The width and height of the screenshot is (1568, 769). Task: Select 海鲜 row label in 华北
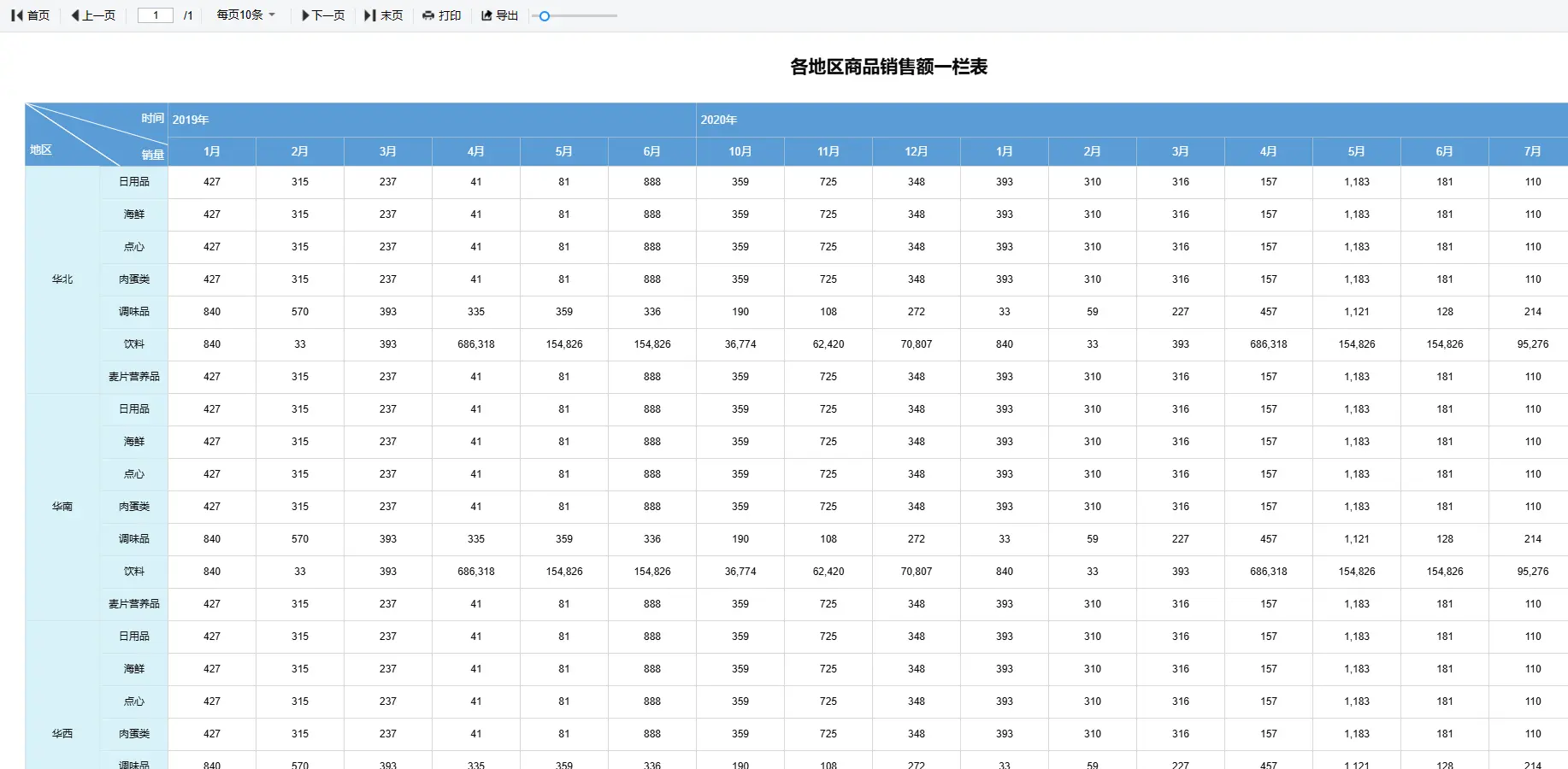point(134,214)
